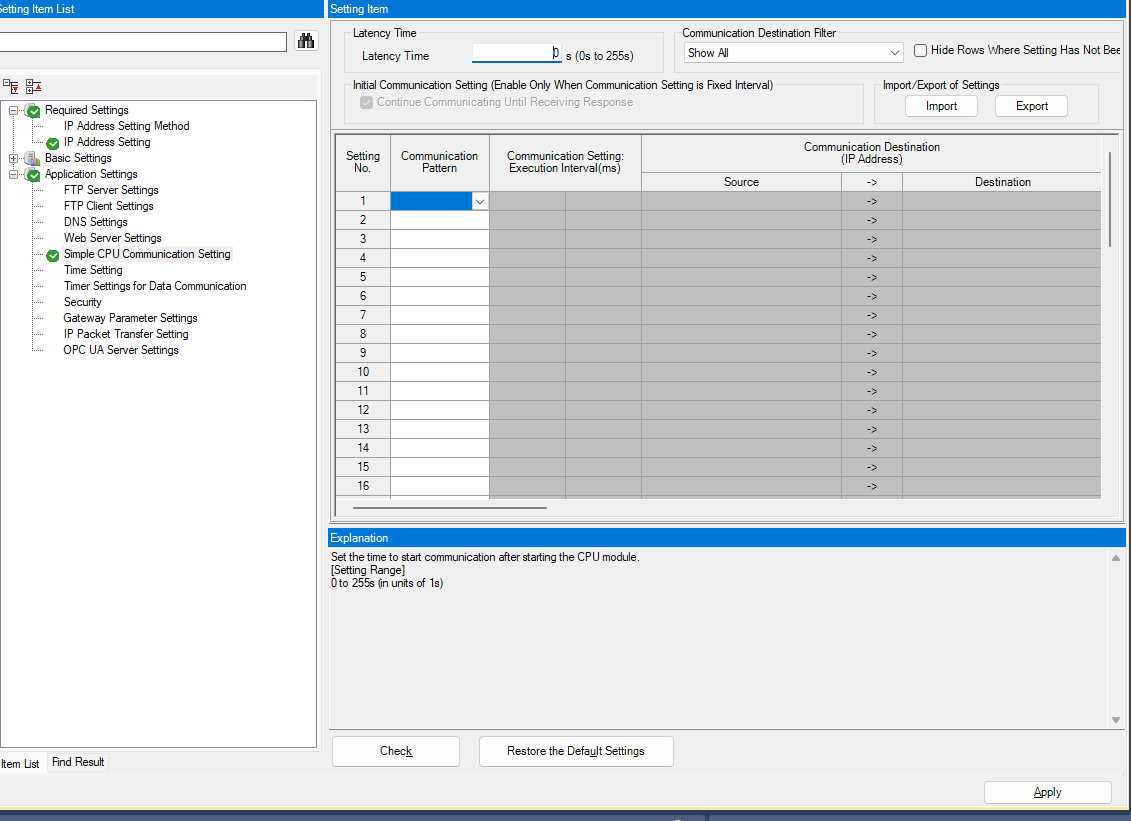
Task: Click setting number 13 row header
Action: point(363,429)
